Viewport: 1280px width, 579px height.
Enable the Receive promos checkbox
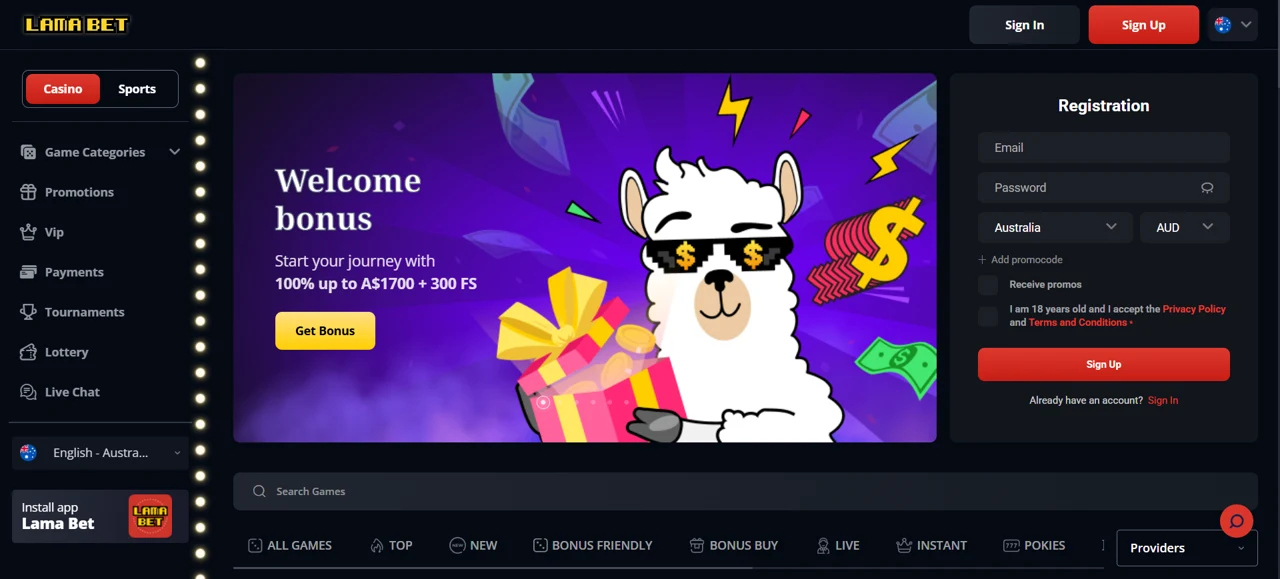(988, 285)
